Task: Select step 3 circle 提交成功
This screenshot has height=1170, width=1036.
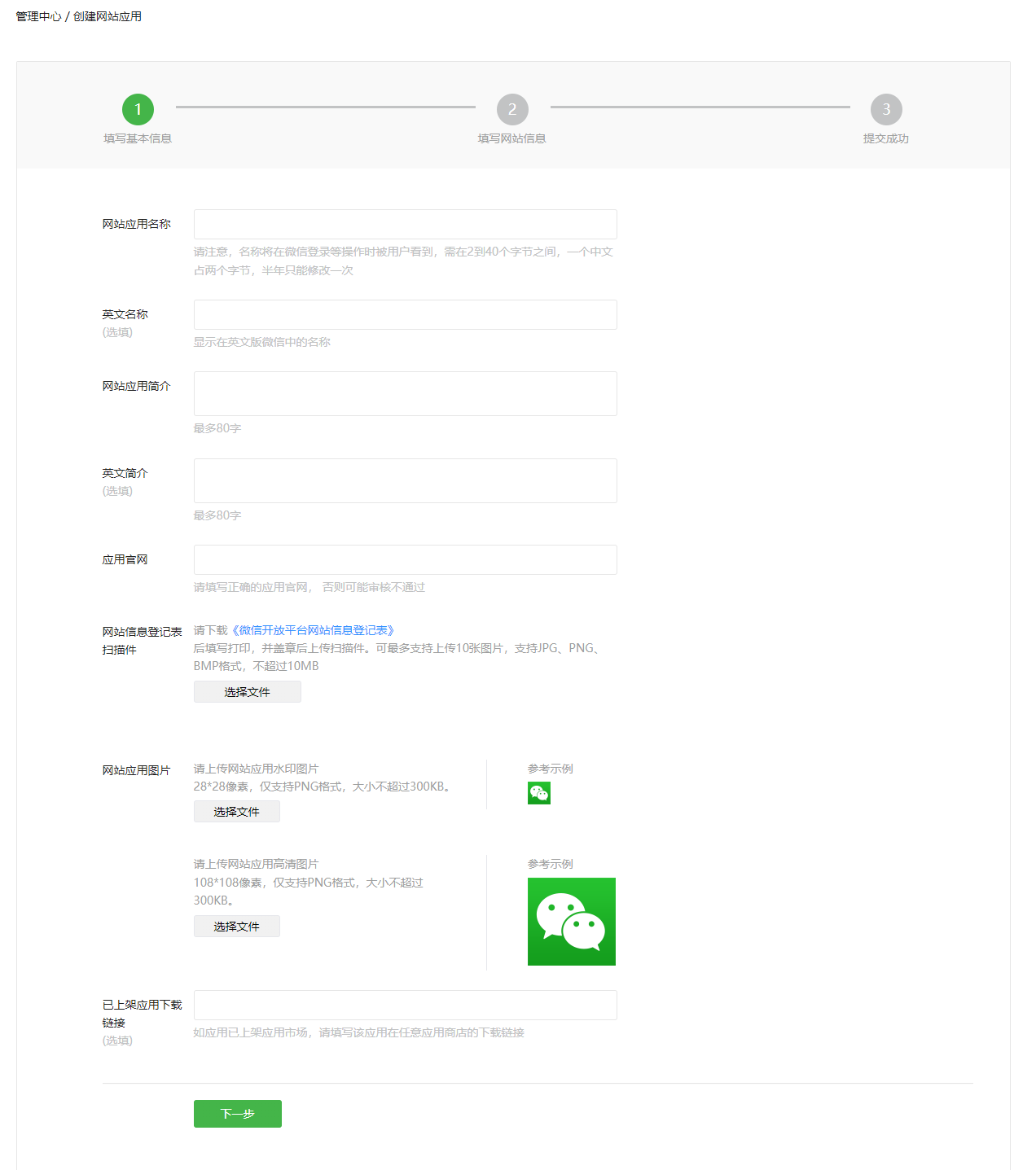Action: 886,109
